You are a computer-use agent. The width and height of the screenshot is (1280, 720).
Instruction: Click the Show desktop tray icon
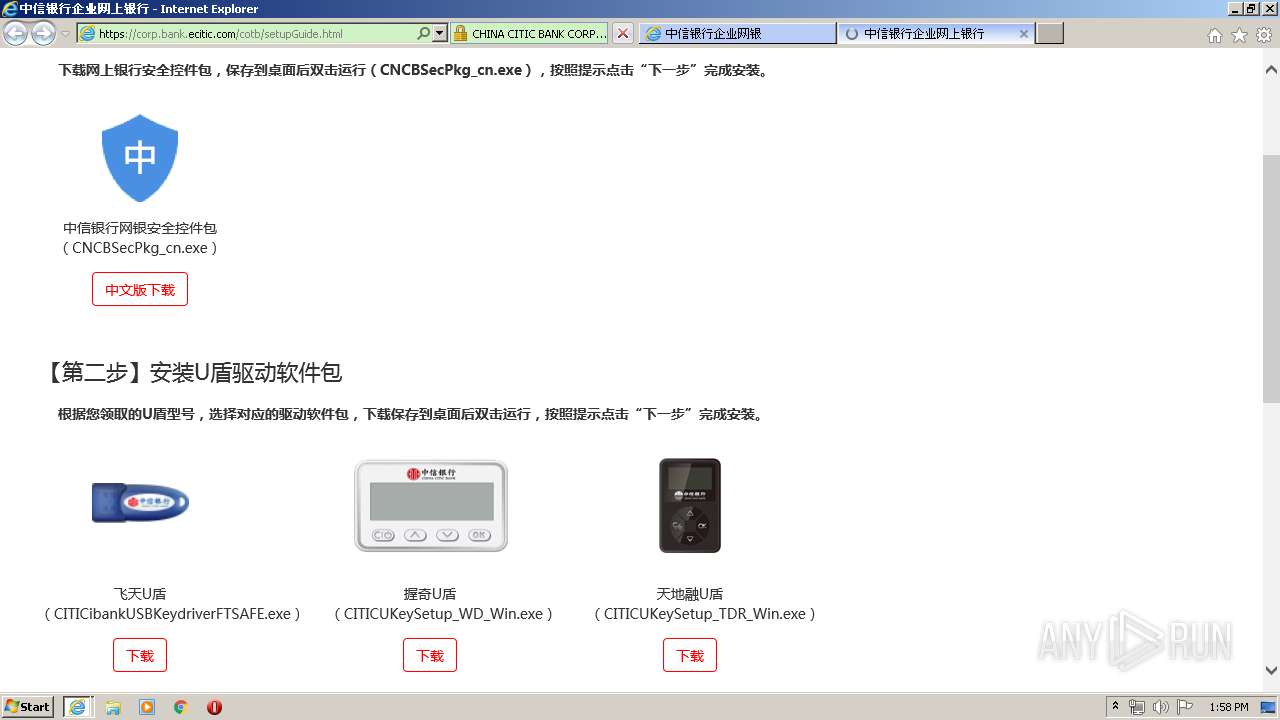[x=1268, y=707]
